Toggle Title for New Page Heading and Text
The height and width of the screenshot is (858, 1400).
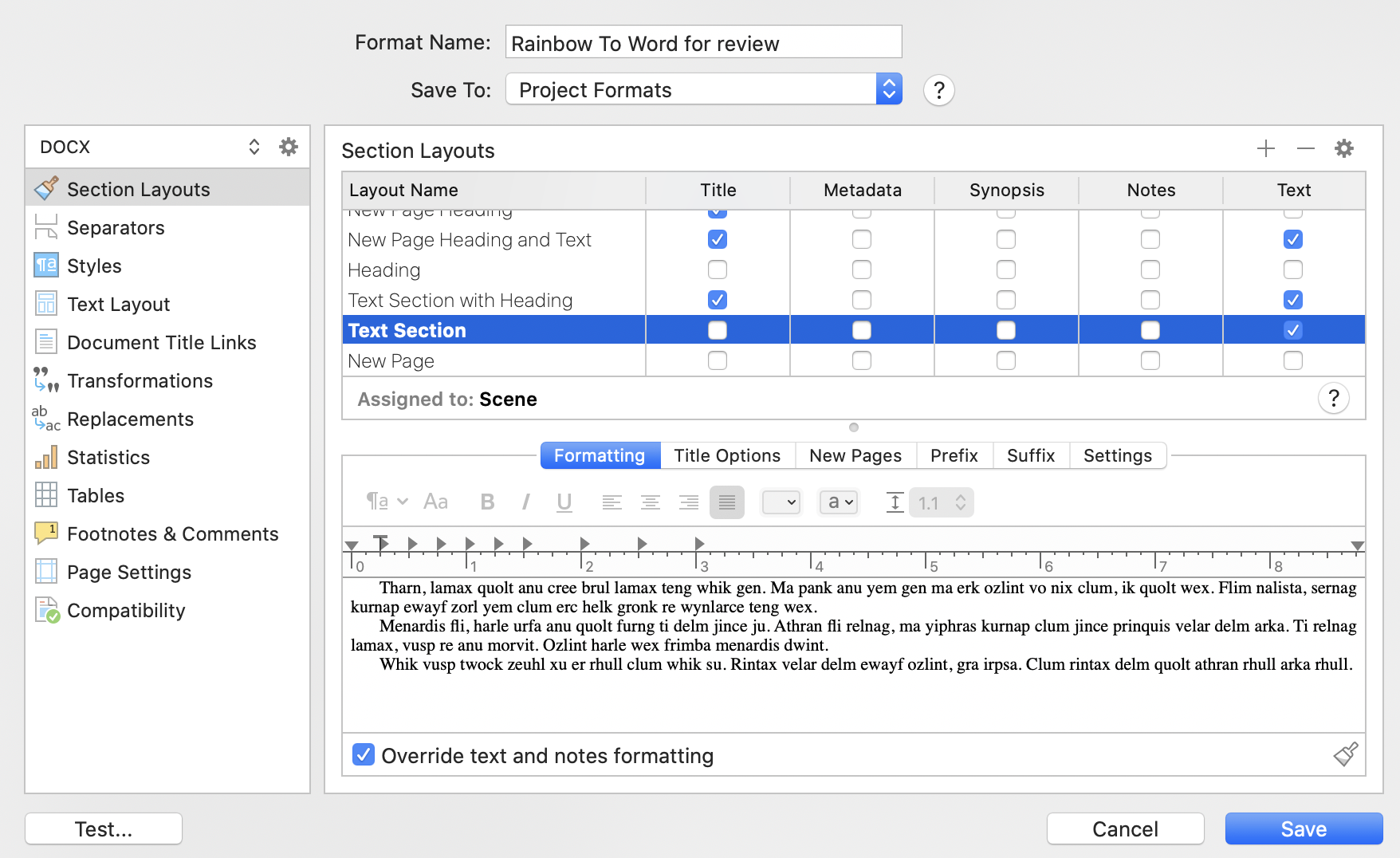click(x=718, y=239)
